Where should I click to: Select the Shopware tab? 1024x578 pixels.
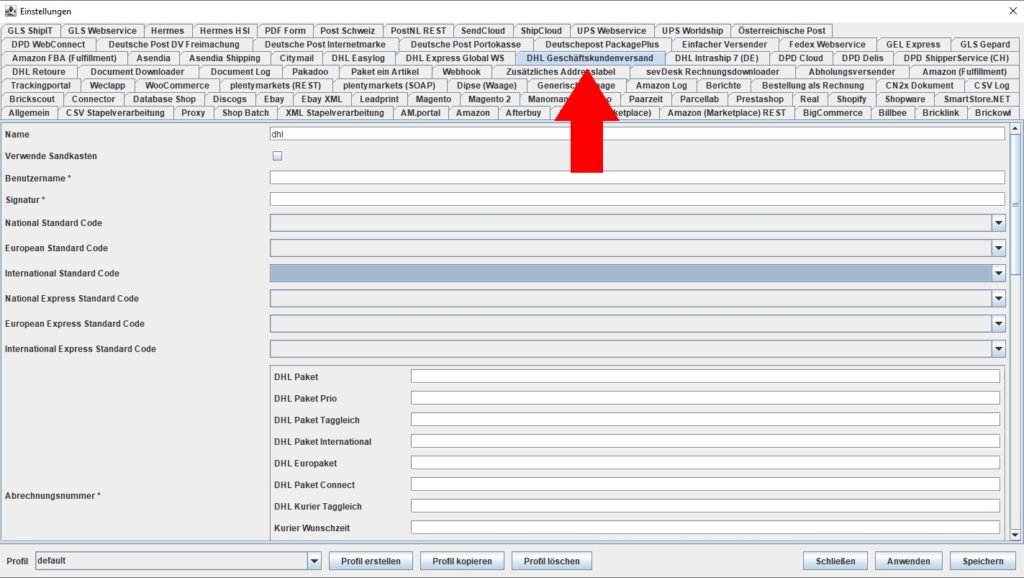(905, 99)
